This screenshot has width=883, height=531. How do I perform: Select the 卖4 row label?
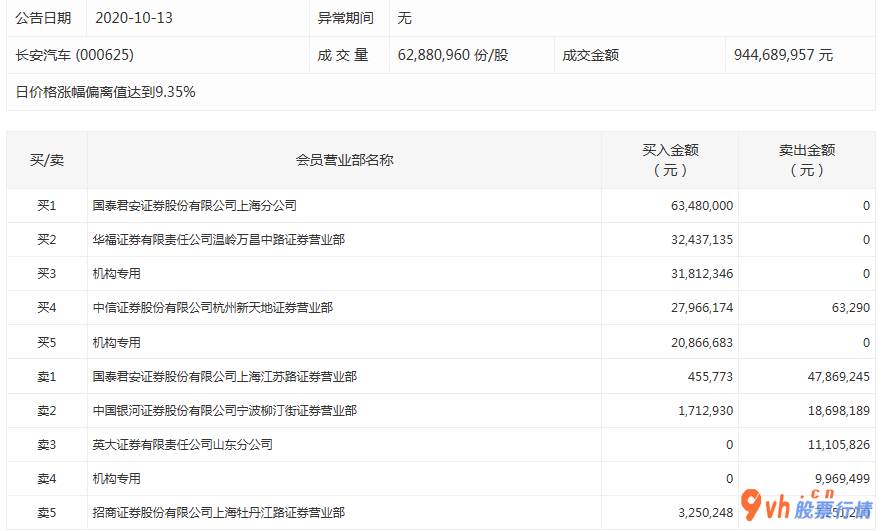pyautogui.click(x=47, y=479)
